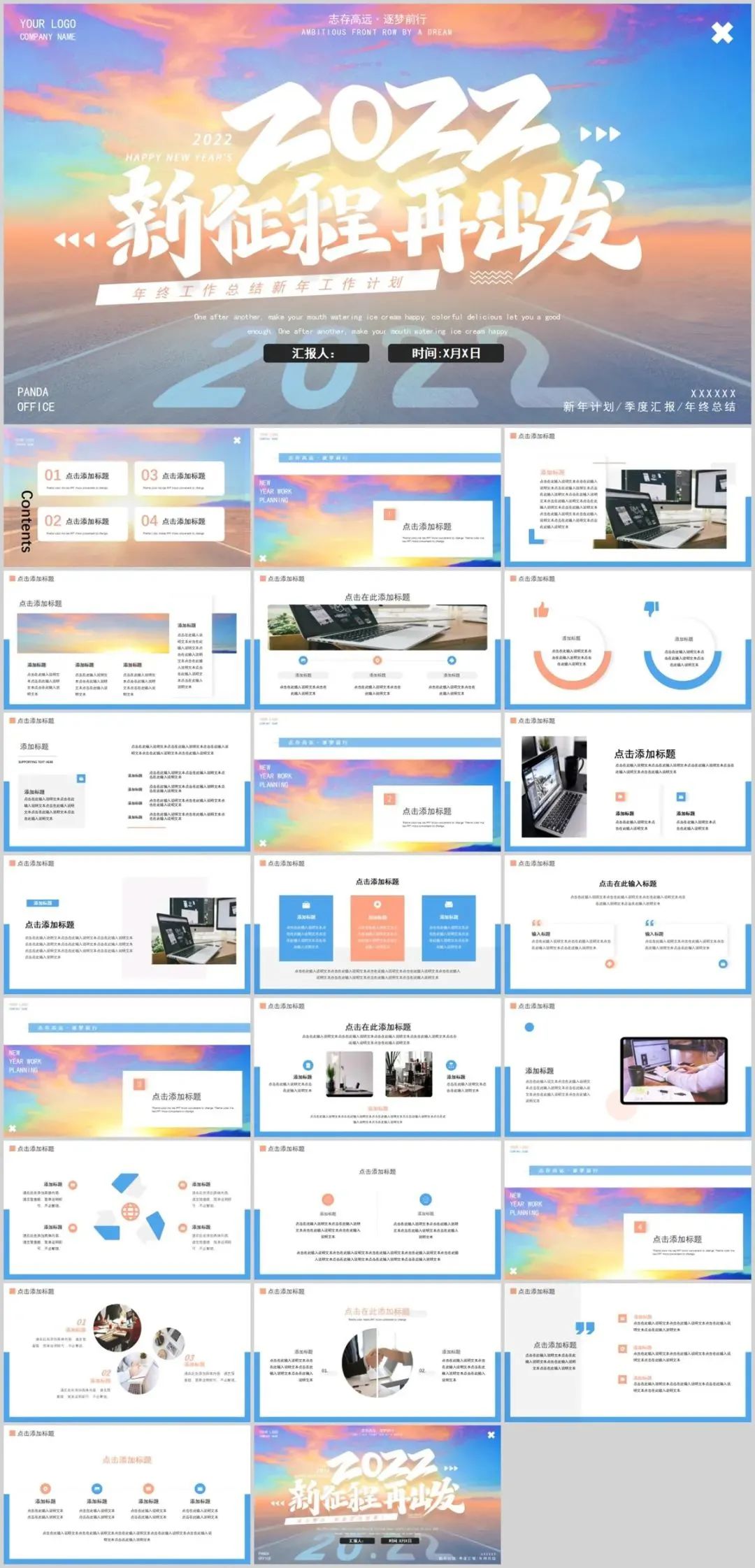Select the 汇报人 black label box

pos(316,353)
